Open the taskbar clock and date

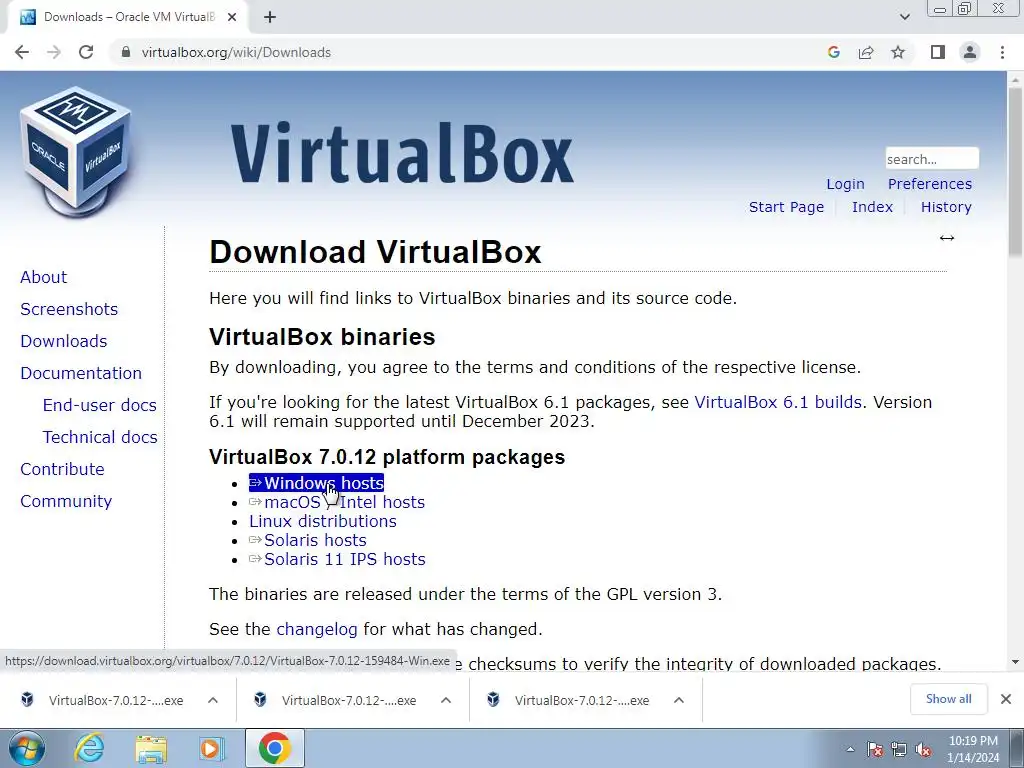click(x=973, y=749)
